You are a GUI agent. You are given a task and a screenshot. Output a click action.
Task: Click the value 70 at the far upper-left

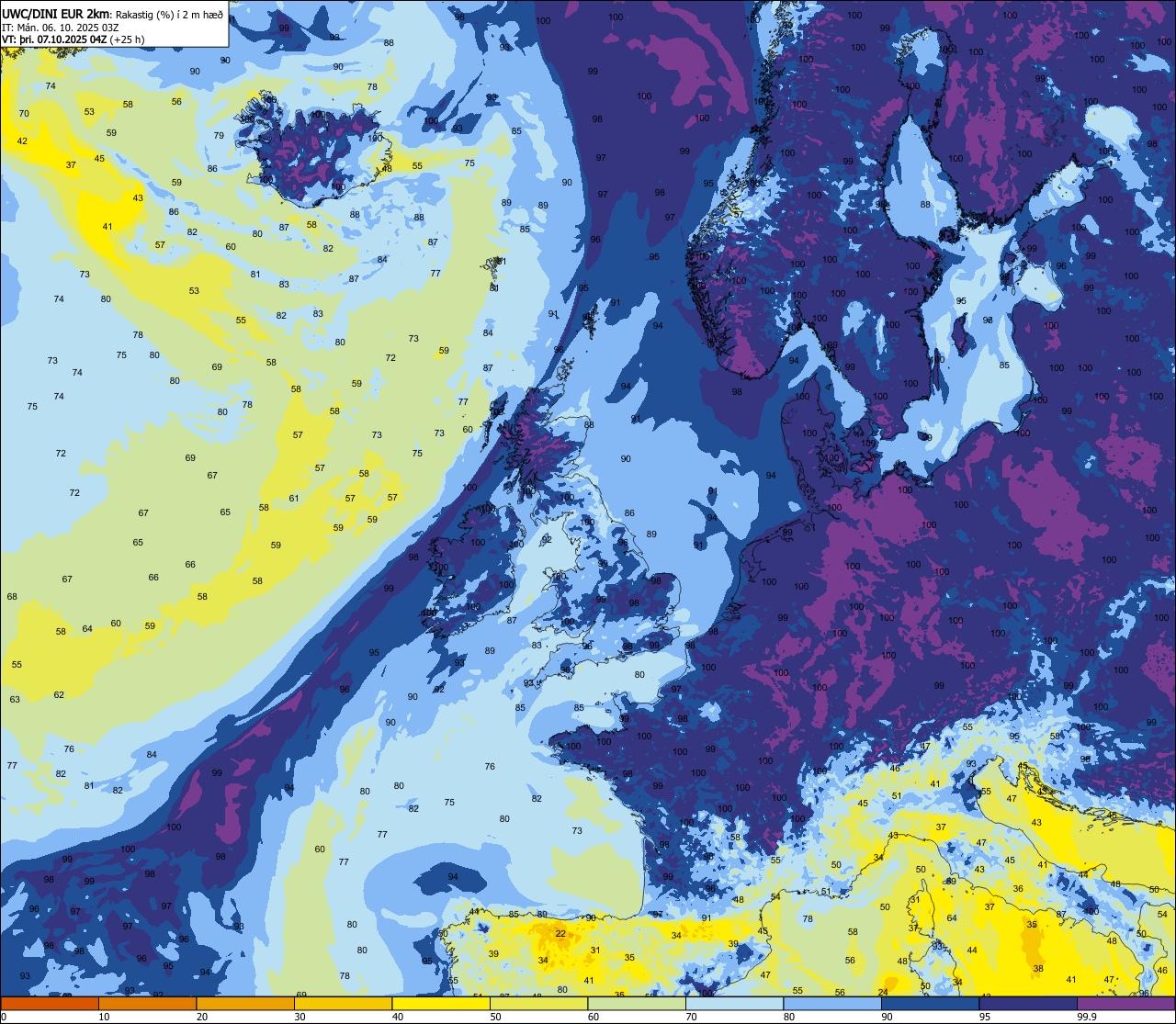[24, 113]
